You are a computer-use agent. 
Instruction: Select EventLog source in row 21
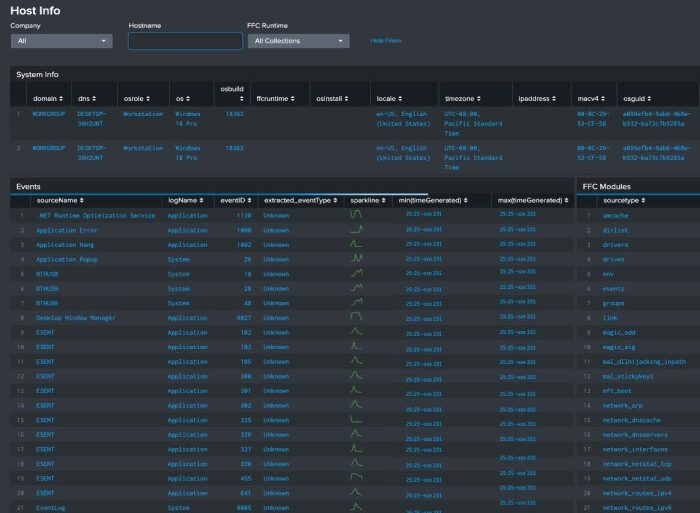pos(50,508)
